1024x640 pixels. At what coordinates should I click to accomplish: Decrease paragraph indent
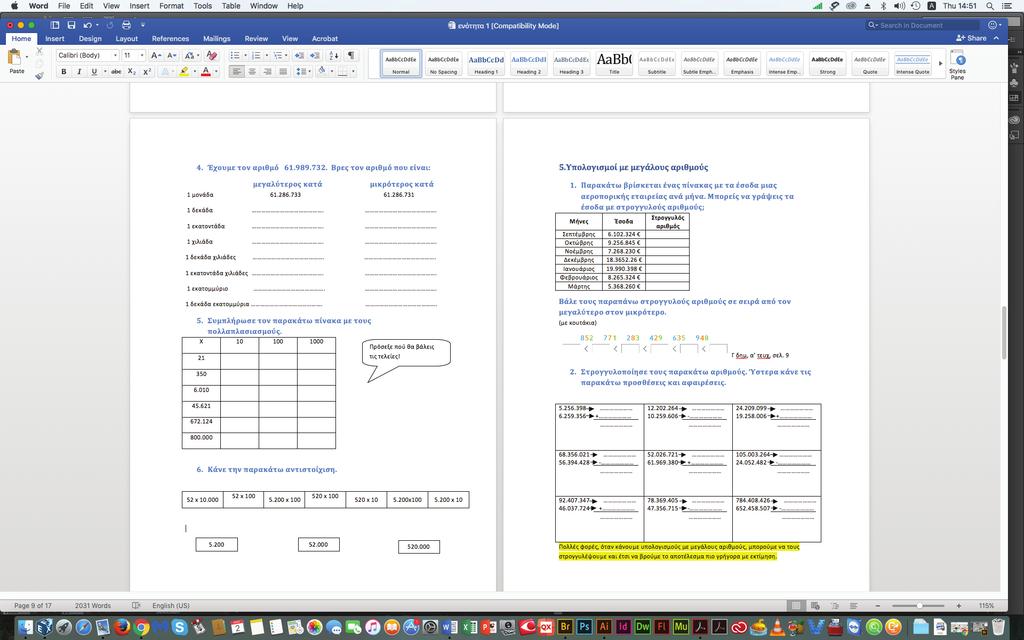(x=298, y=56)
